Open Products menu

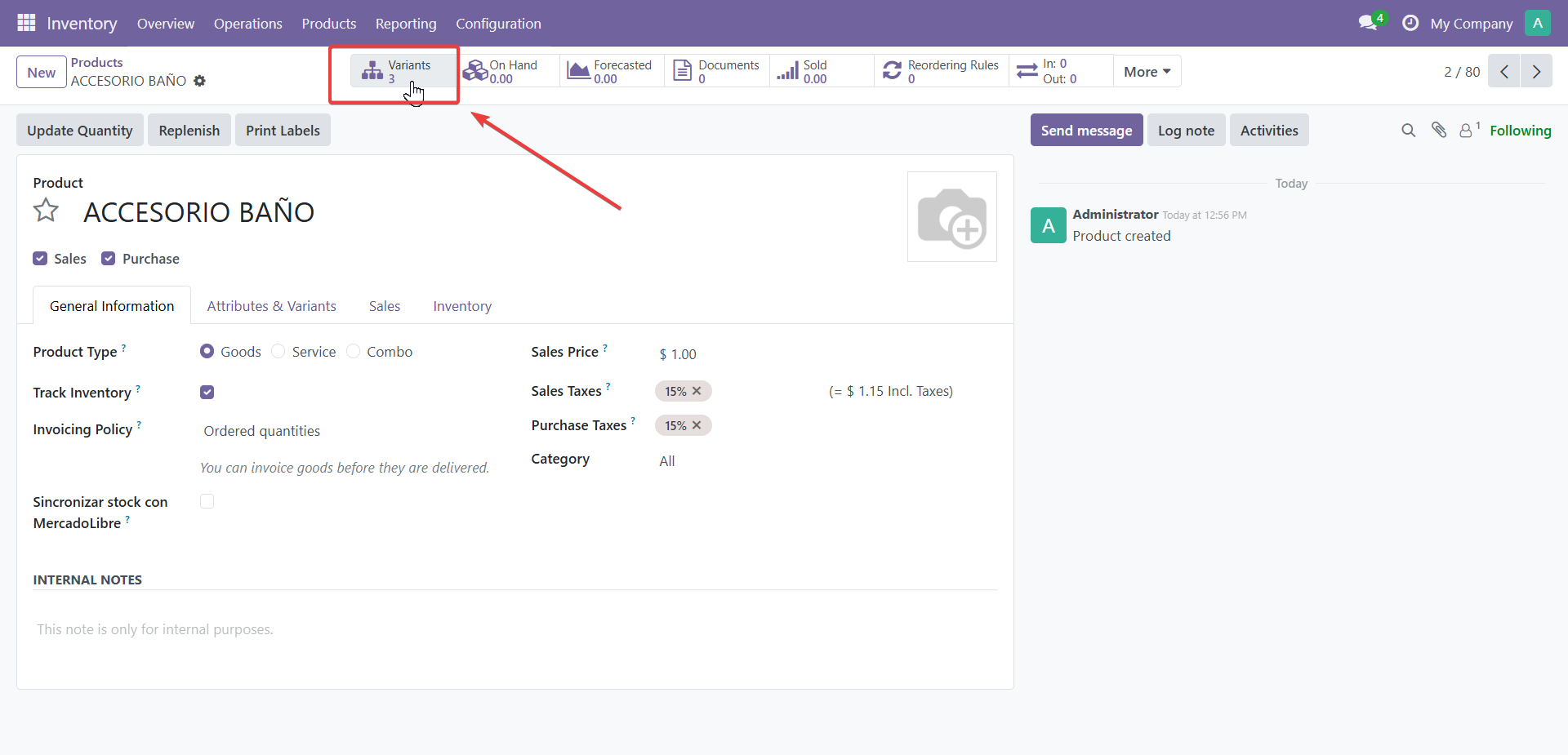[329, 24]
